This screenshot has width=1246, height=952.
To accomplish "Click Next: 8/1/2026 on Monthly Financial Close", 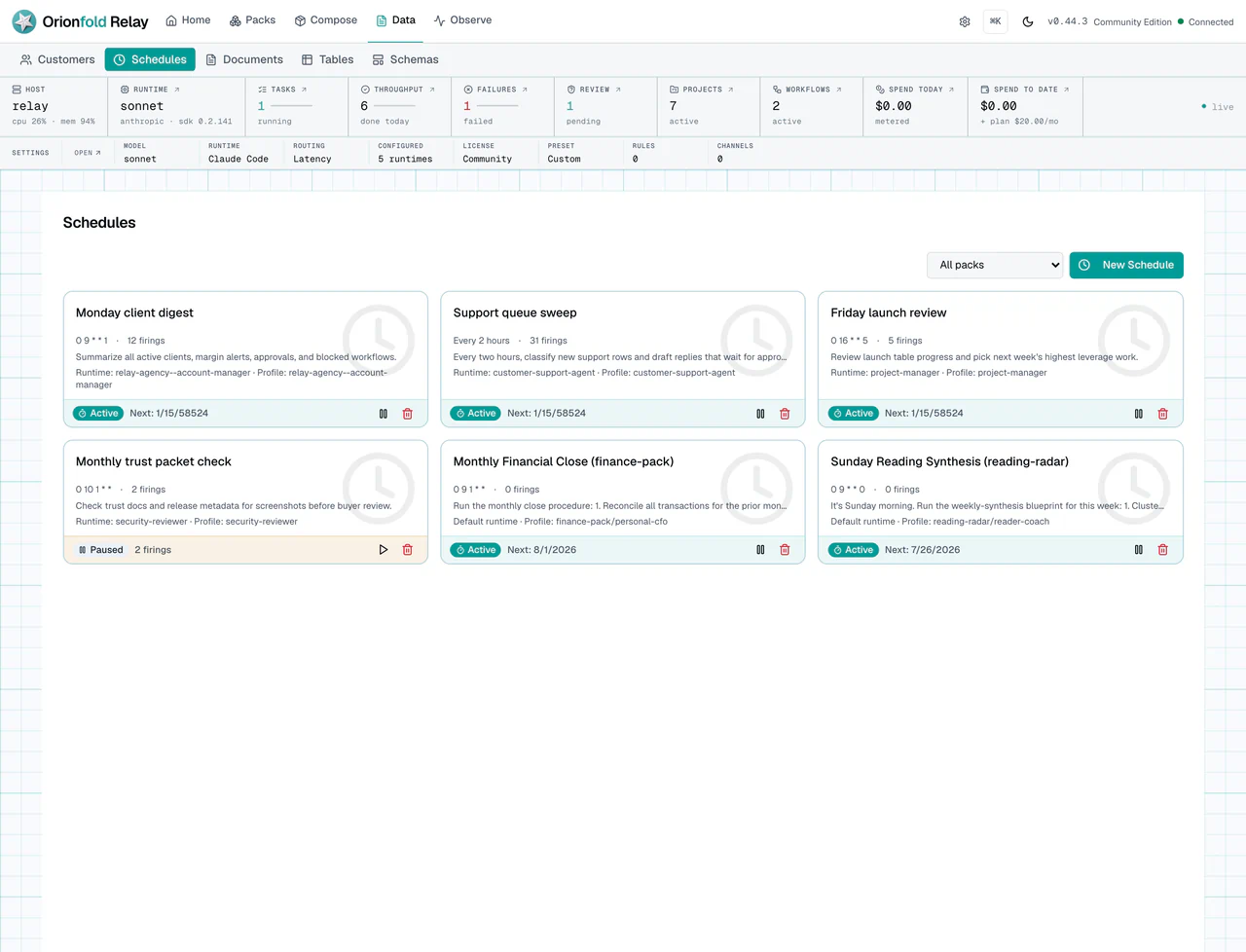I will click(541, 550).
